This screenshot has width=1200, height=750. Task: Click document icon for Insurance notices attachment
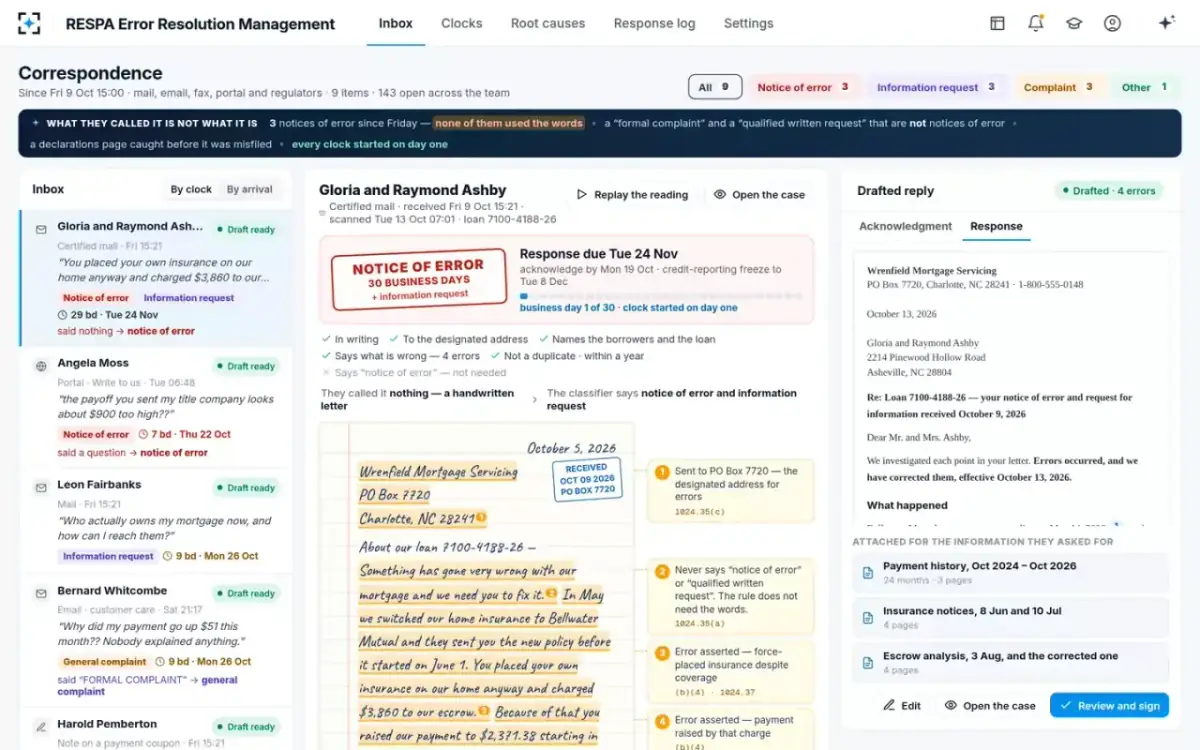[868, 617]
